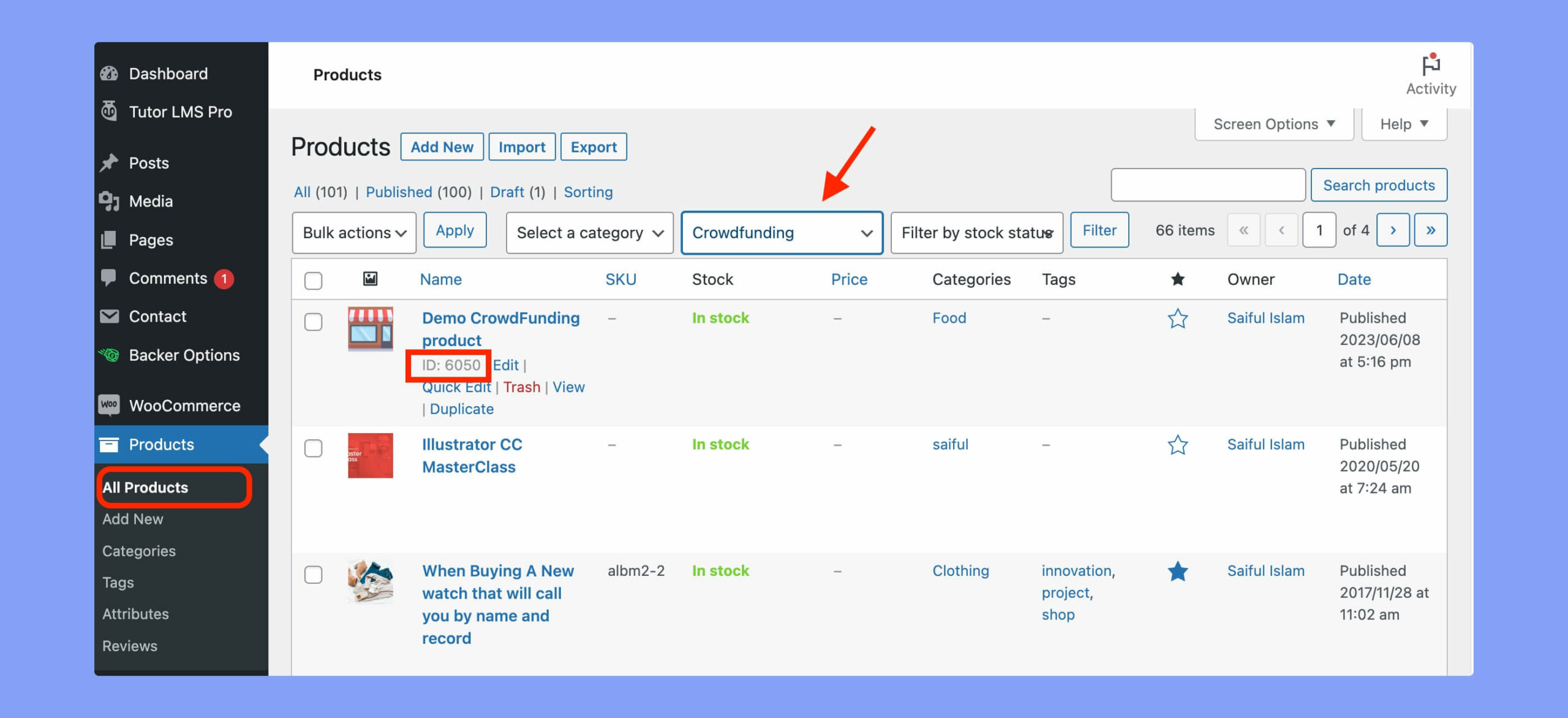This screenshot has height=718, width=1568.
Task: Click the Featured star column header
Action: [1177, 279]
